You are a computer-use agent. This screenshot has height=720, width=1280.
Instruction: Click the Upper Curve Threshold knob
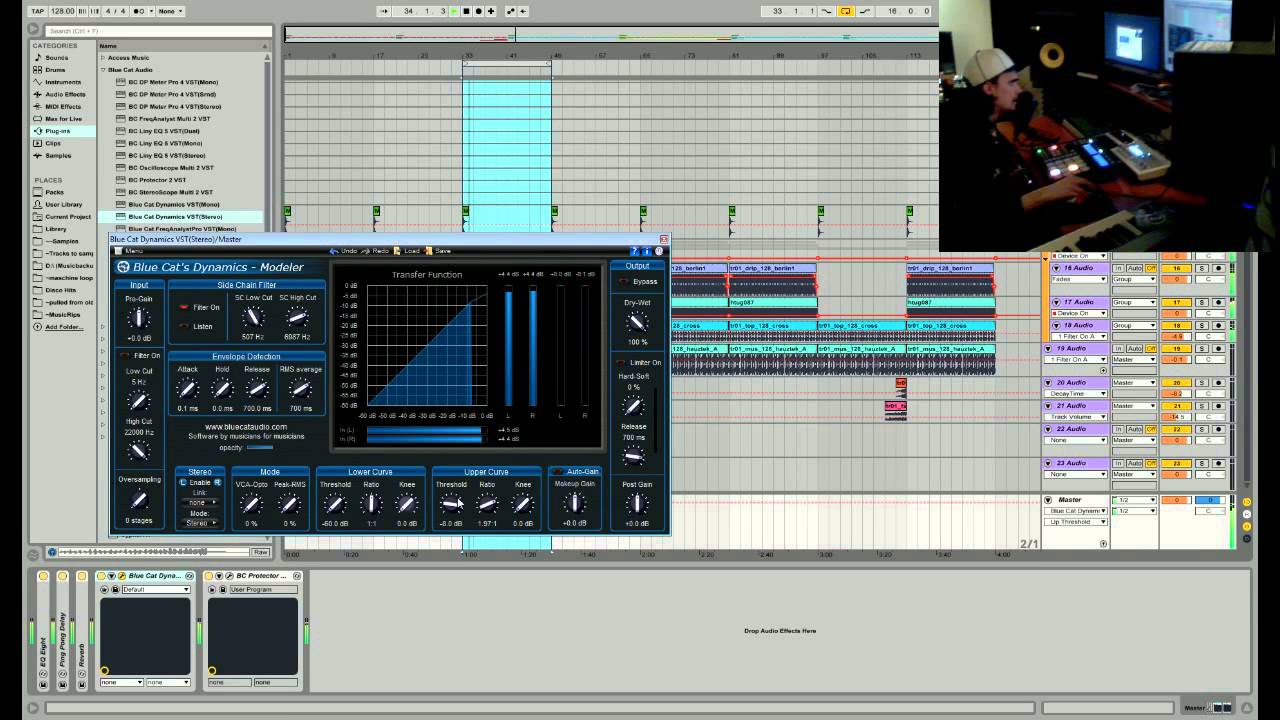pos(451,505)
